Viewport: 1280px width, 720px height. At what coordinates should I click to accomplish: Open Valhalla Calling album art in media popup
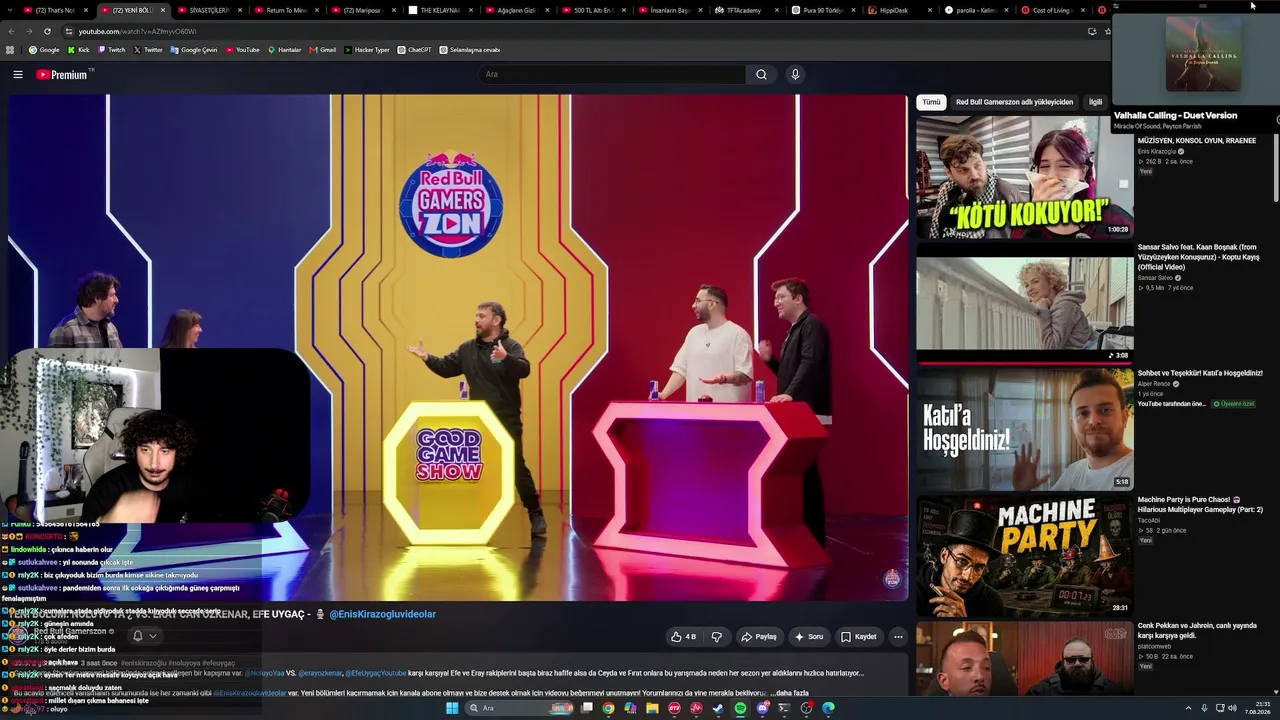click(x=1203, y=54)
